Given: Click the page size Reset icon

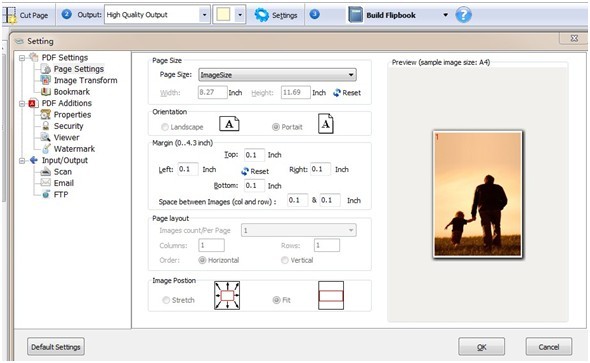Looking at the screenshot, I should (337, 93).
